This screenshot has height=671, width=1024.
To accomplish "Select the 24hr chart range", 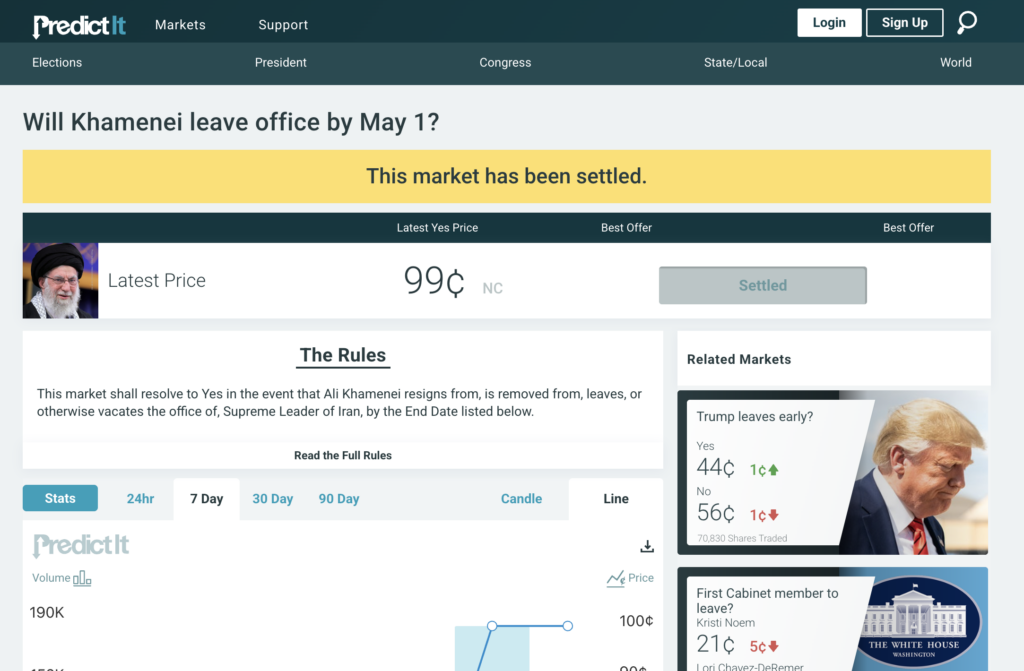I will [140, 499].
